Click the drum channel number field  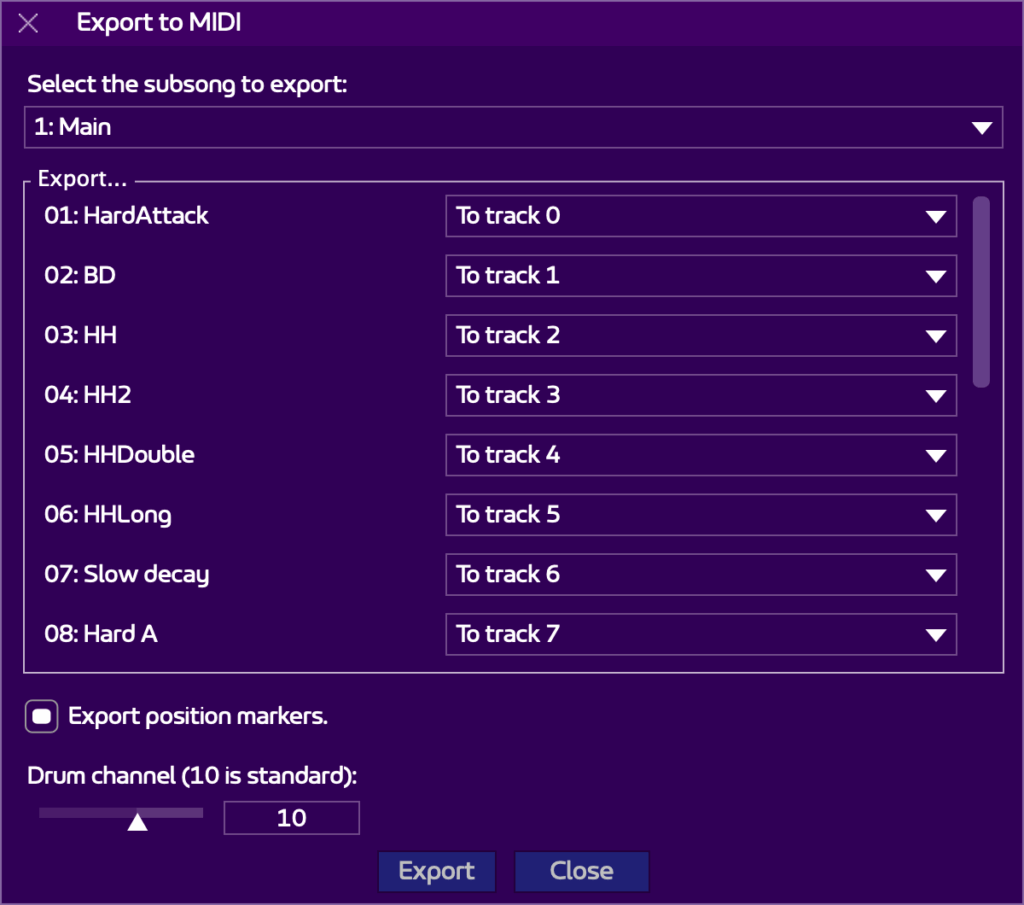click(x=291, y=818)
